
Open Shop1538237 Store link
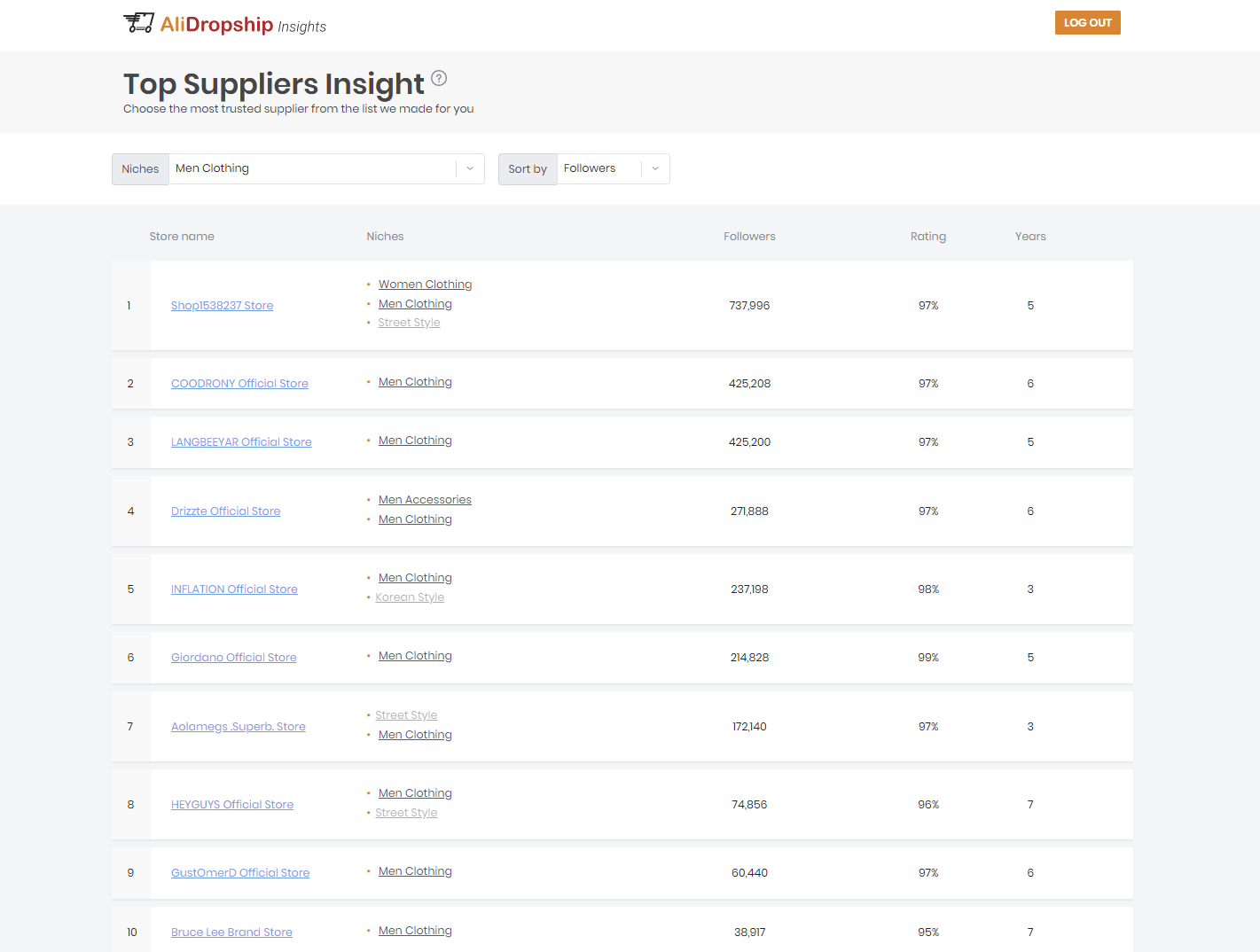[x=222, y=306]
